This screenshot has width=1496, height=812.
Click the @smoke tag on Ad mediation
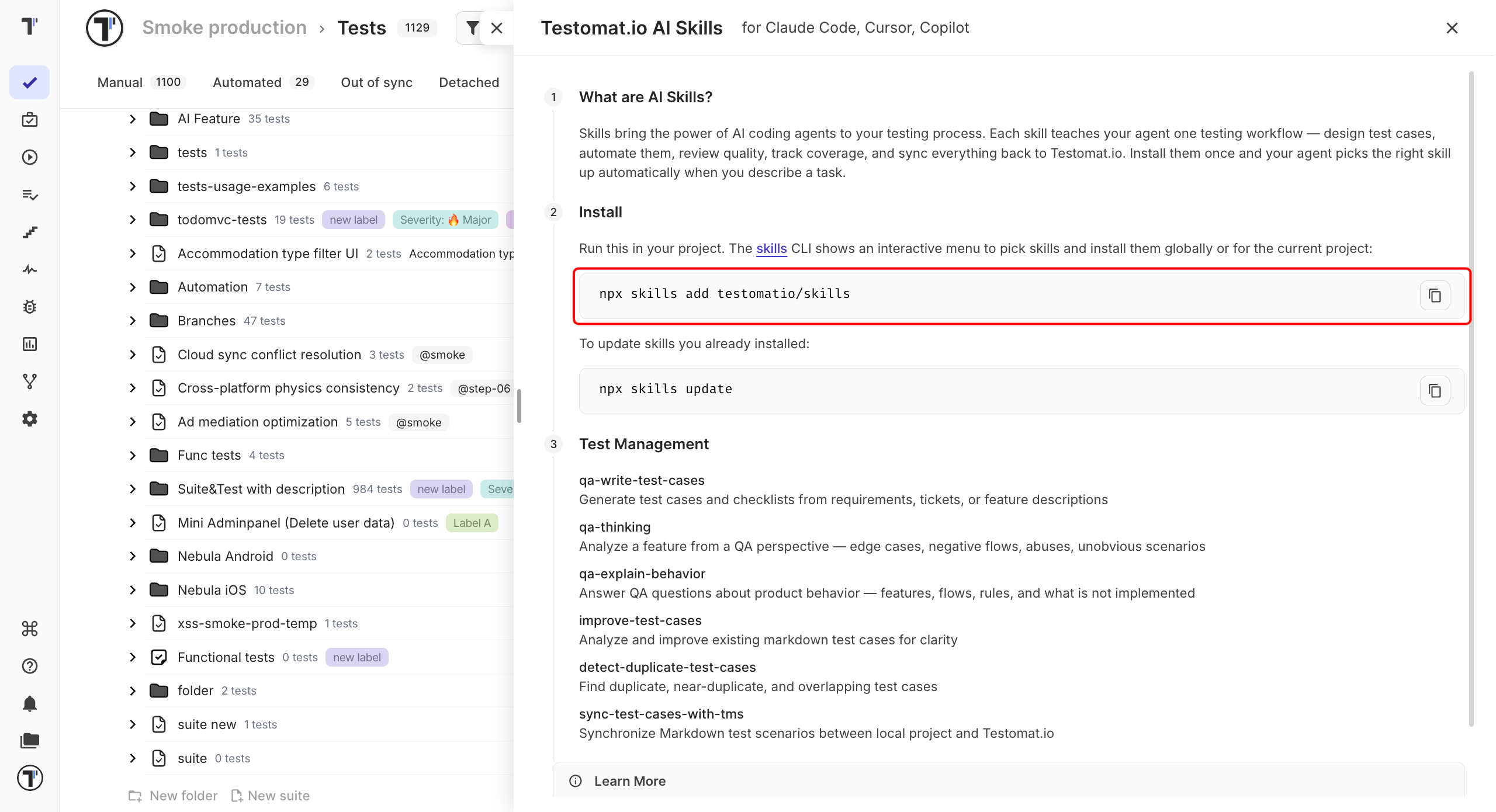418,422
